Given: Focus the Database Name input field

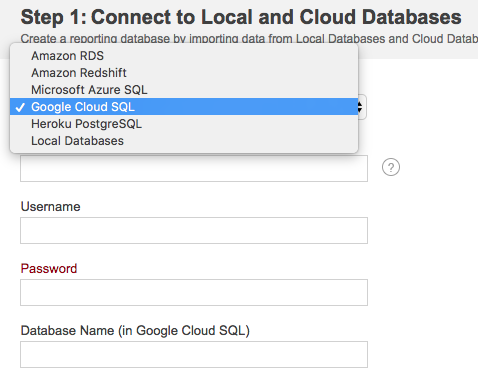Looking at the screenshot, I should pyautogui.click(x=194, y=354).
